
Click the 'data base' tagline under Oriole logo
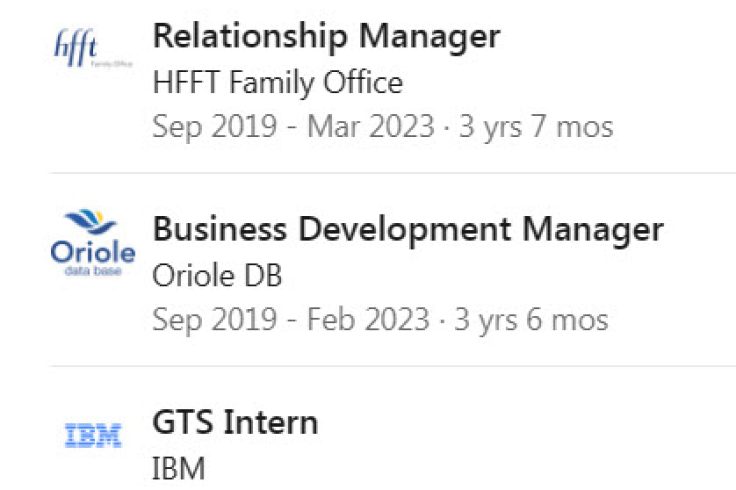(x=92, y=270)
